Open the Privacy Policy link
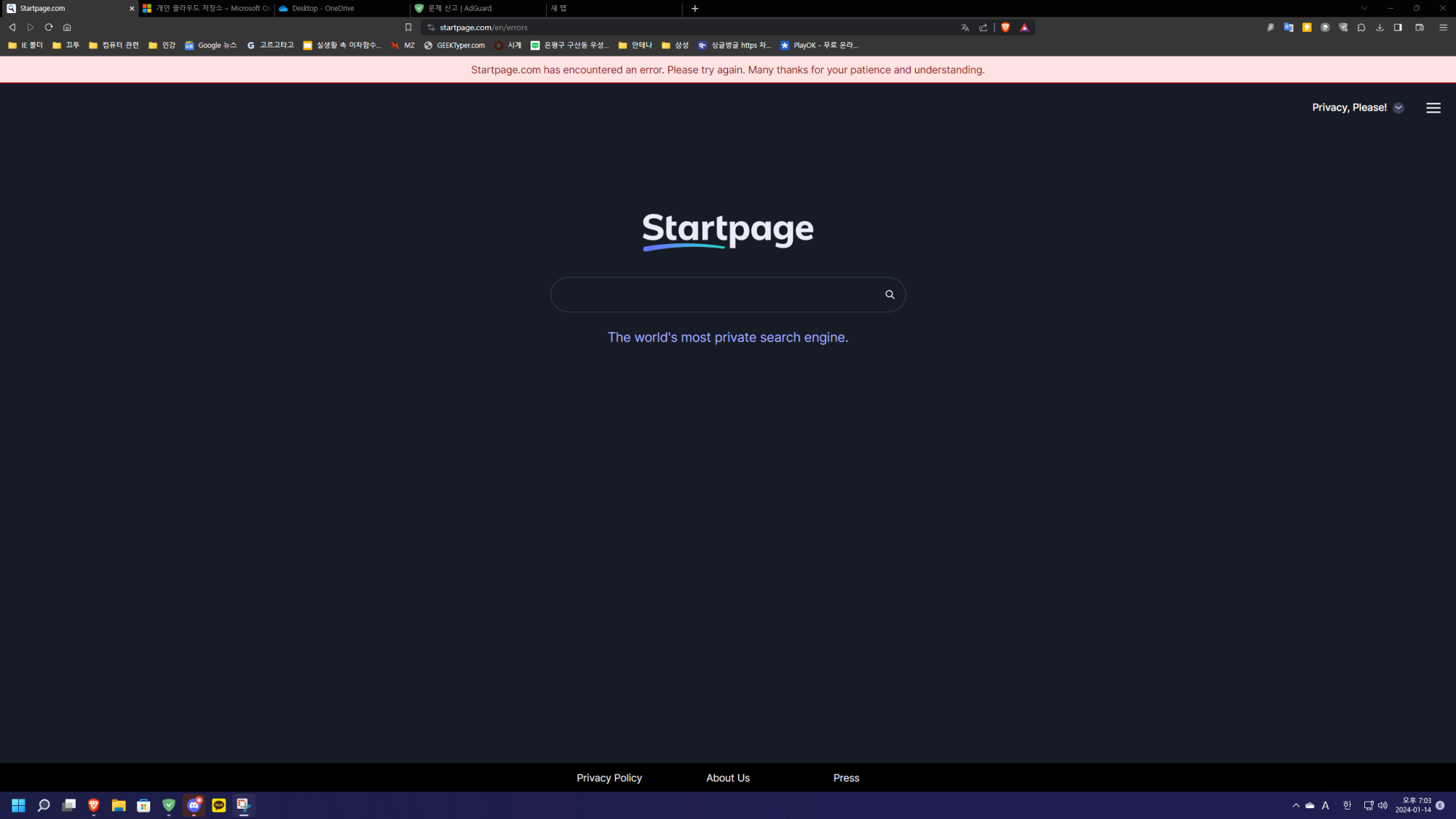Screen dimensions: 1456x819 [x=609, y=778]
